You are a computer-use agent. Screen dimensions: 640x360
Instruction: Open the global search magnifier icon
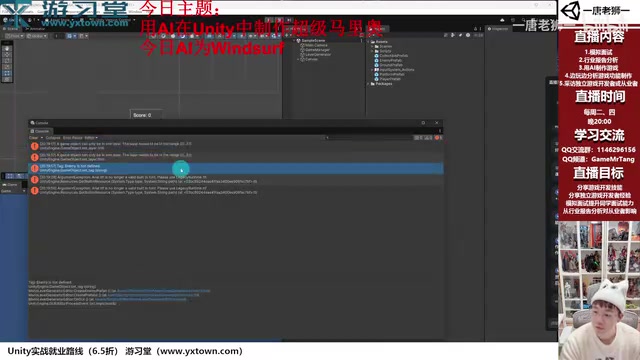pos(523,20)
